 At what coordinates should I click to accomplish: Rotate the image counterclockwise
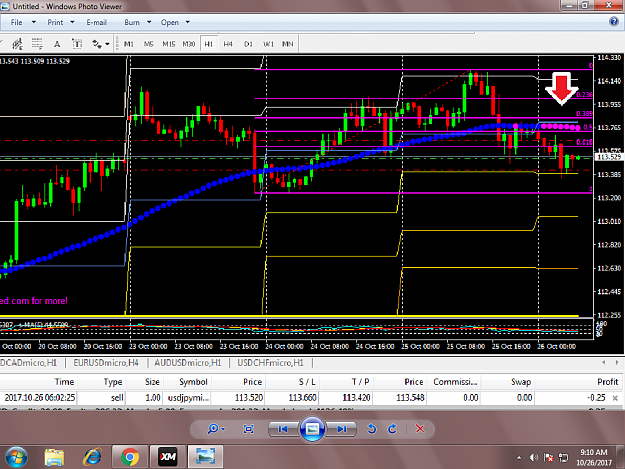[x=371, y=429]
